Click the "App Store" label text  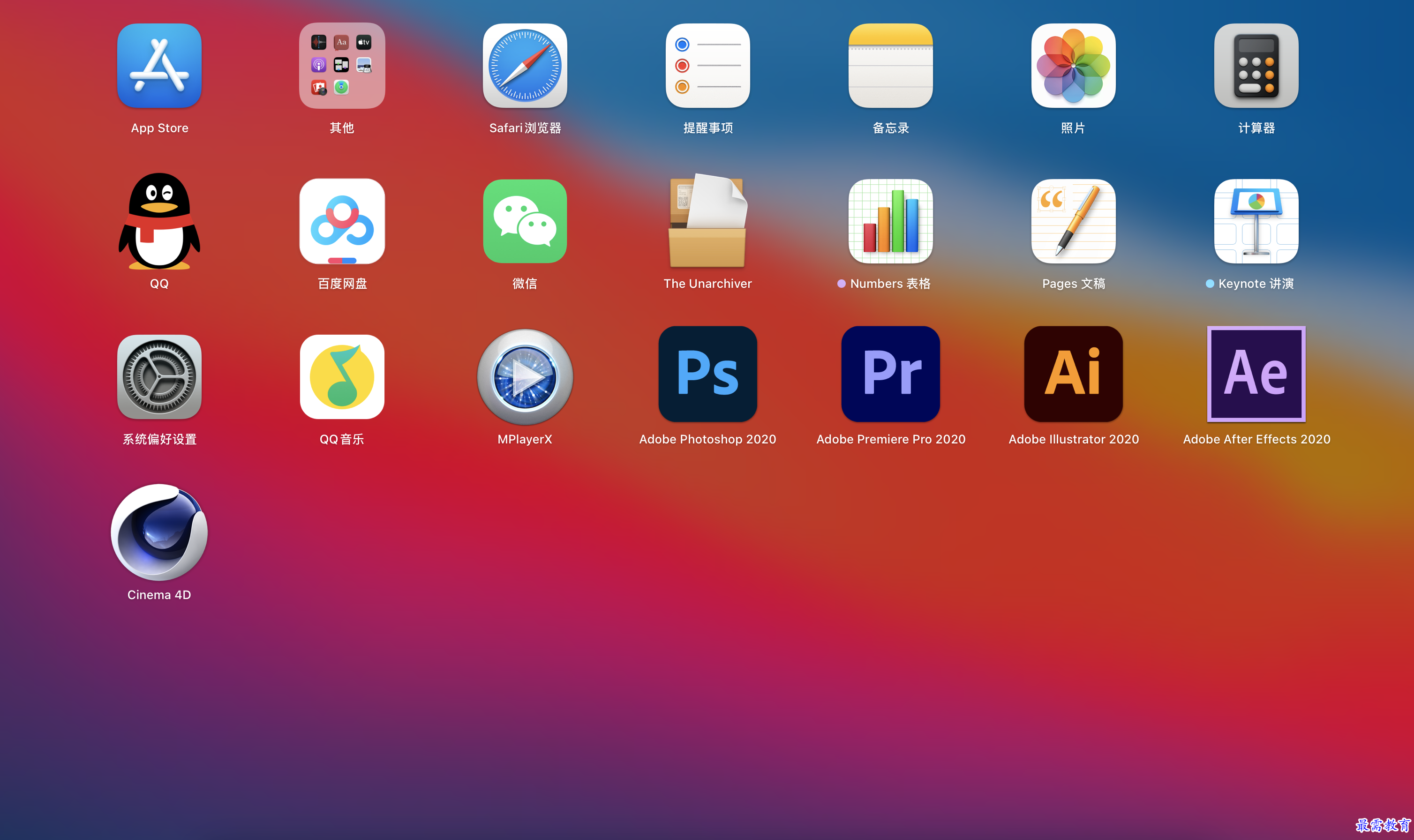pyautogui.click(x=159, y=128)
